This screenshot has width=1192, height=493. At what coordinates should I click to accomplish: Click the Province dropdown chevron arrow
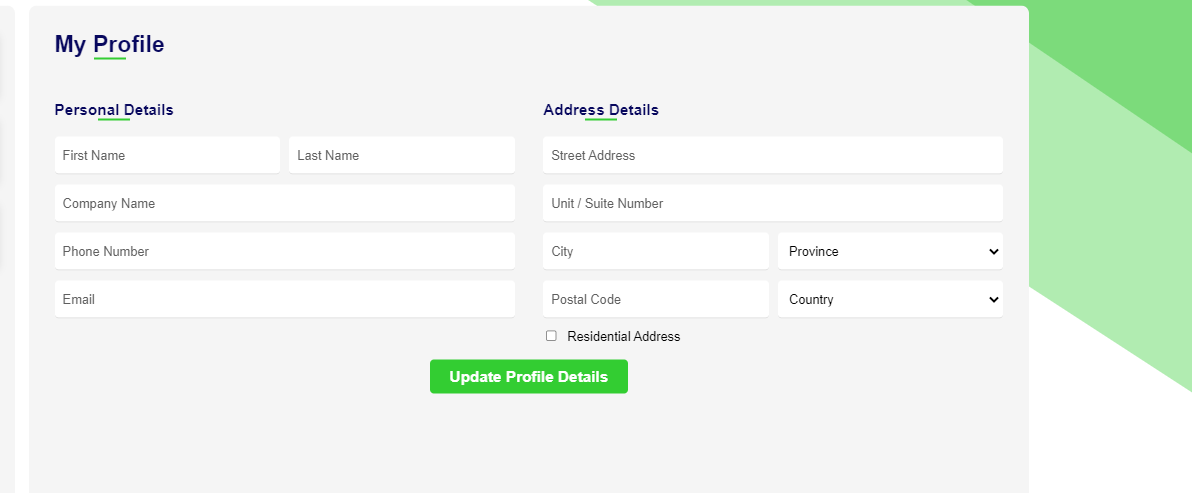[x=993, y=252]
